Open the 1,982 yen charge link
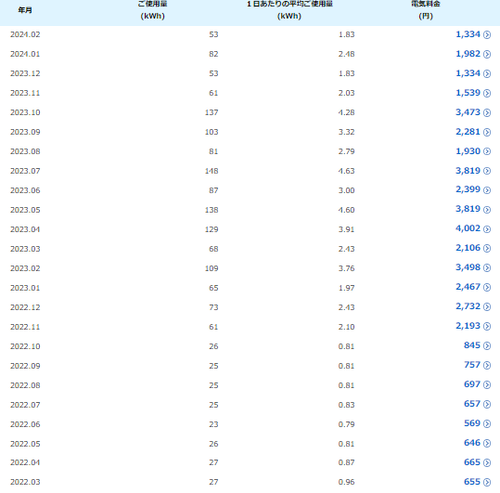 pyautogui.click(x=468, y=54)
